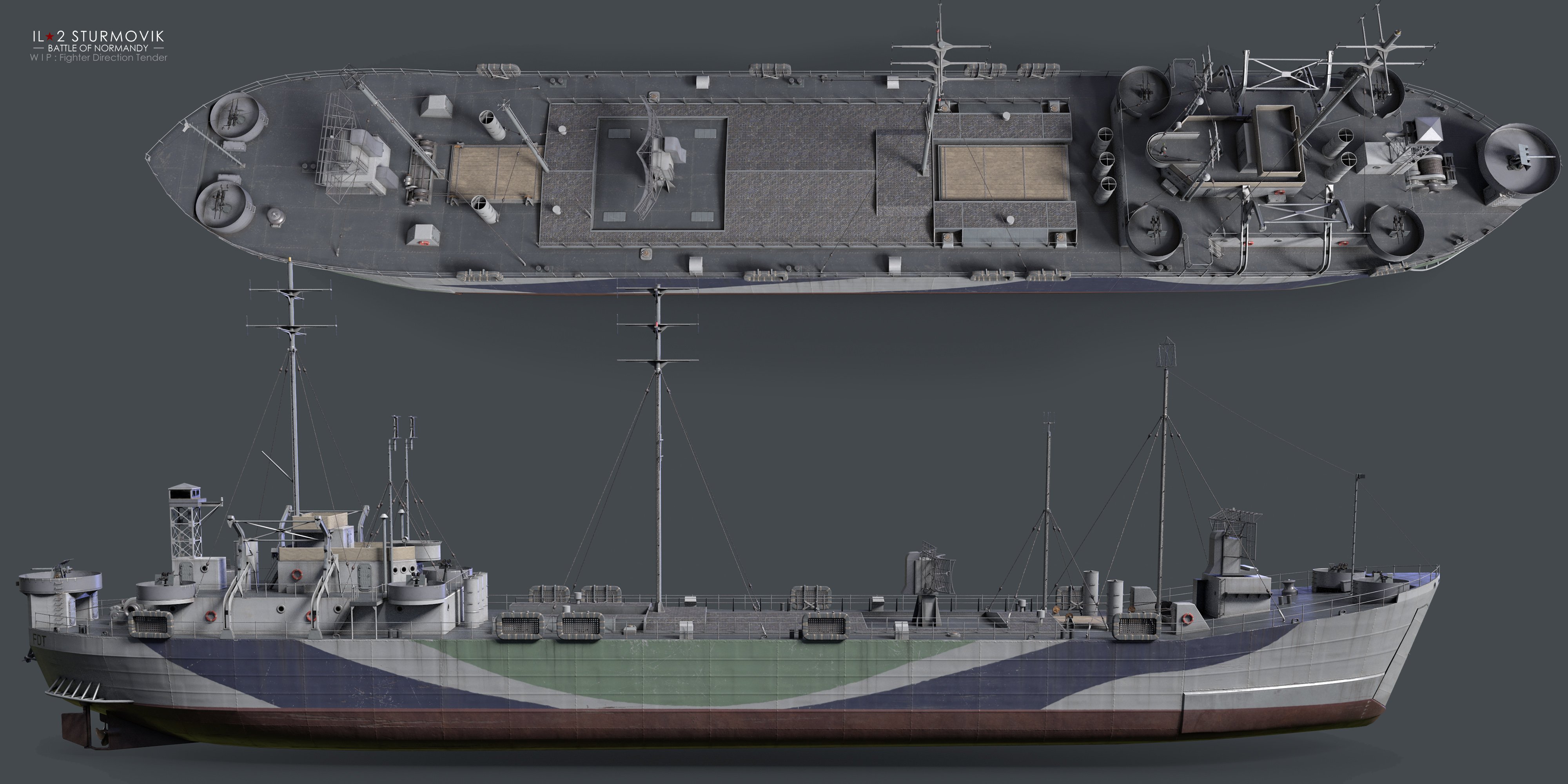Click the WIP Fighter Direction Tender caption
Image resolution: width=1568 pixels, height=784 pixels.
pyautogui.click(x=99, y=58)
